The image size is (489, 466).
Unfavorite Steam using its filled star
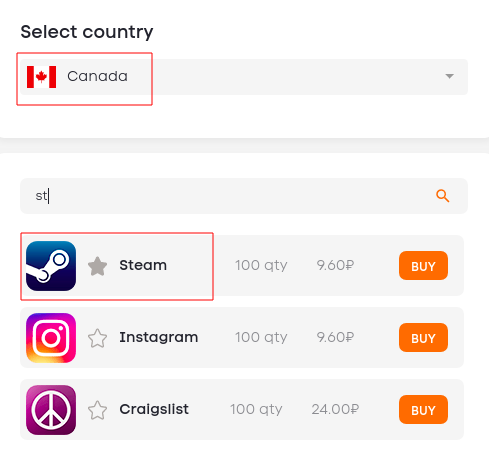click(97, 266)
